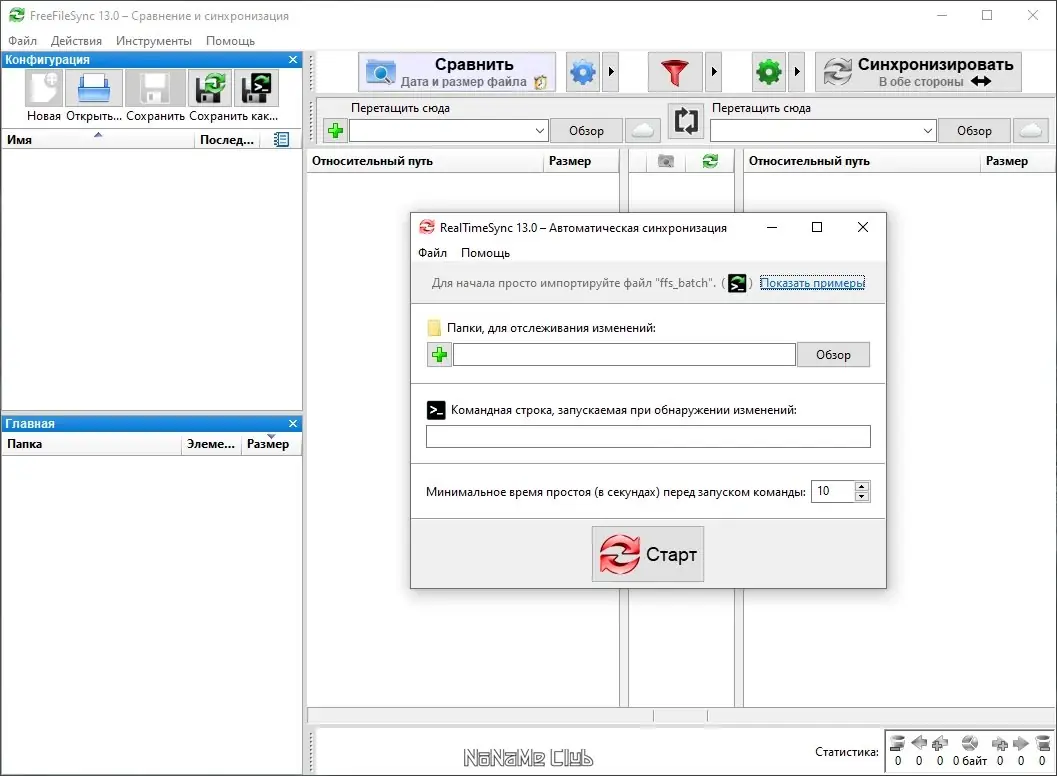
Task: Open the Инструменты menu
Action: click(154, 40)
